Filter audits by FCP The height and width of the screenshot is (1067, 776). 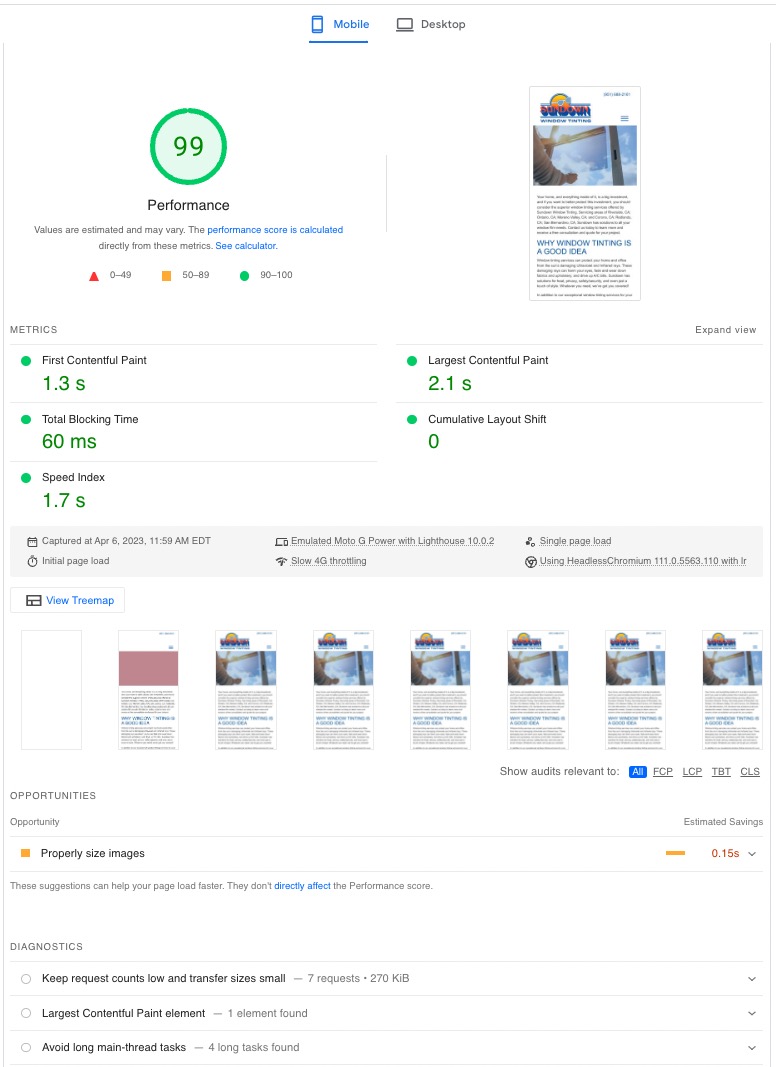pos(663,772)
